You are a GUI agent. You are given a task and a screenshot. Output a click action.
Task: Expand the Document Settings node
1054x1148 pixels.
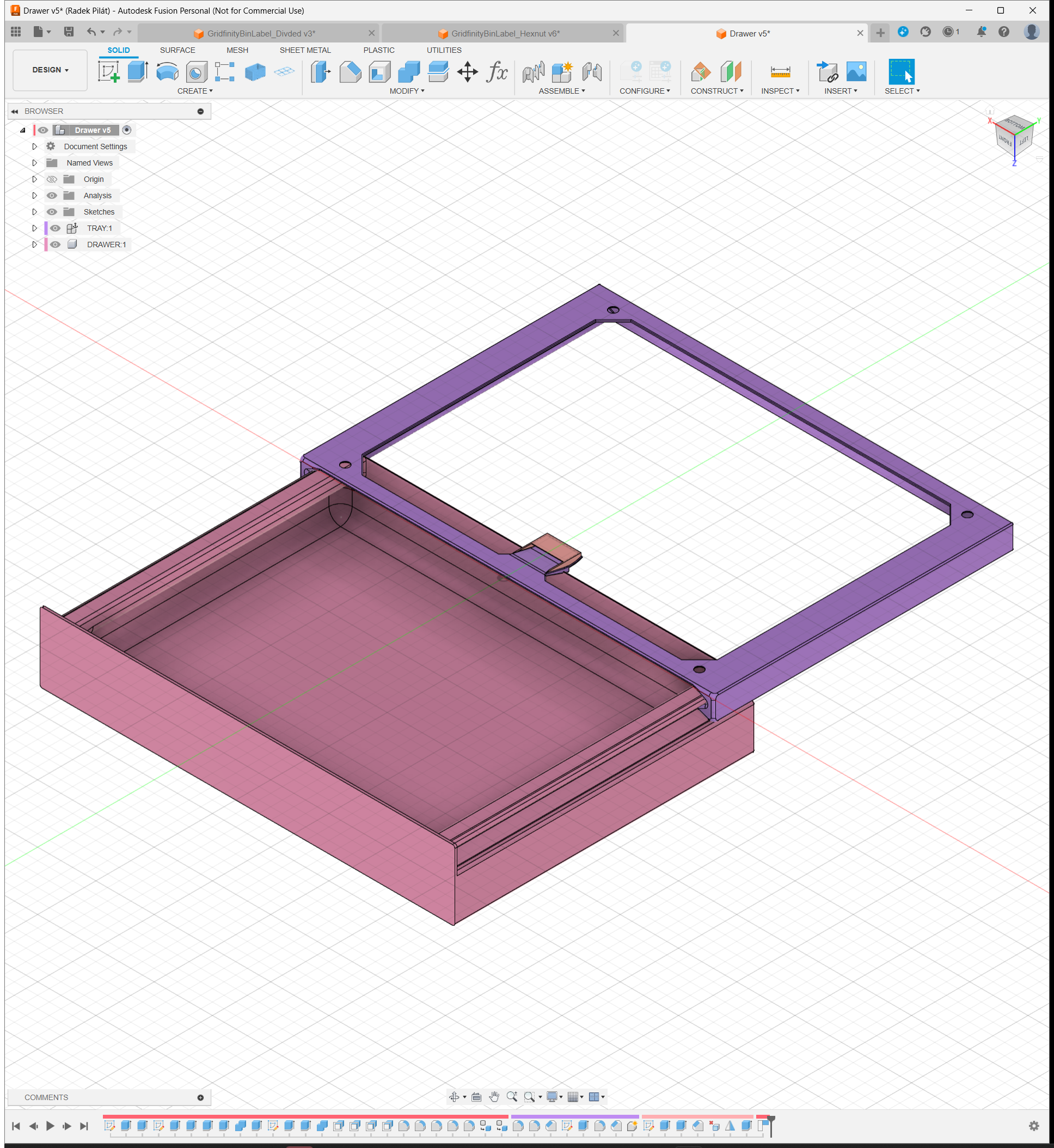tap(34, 146)
